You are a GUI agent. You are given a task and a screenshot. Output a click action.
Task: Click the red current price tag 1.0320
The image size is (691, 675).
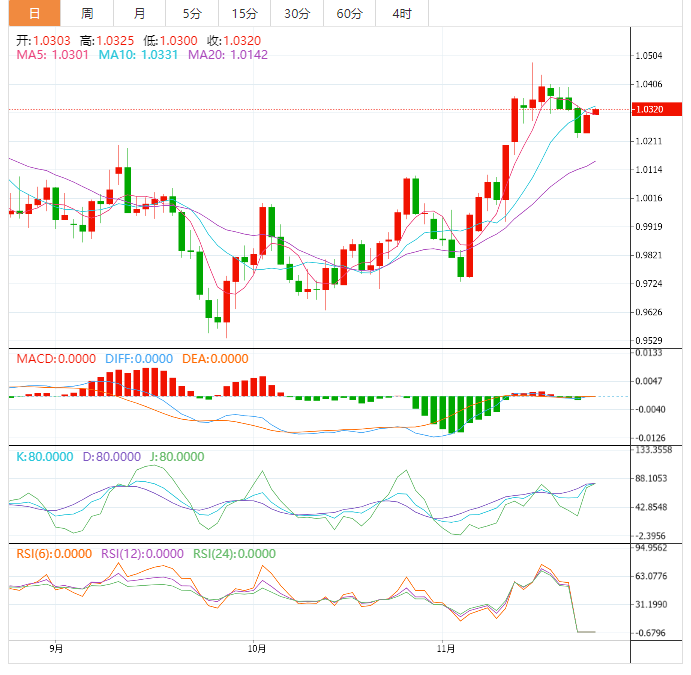coord(658,109)
